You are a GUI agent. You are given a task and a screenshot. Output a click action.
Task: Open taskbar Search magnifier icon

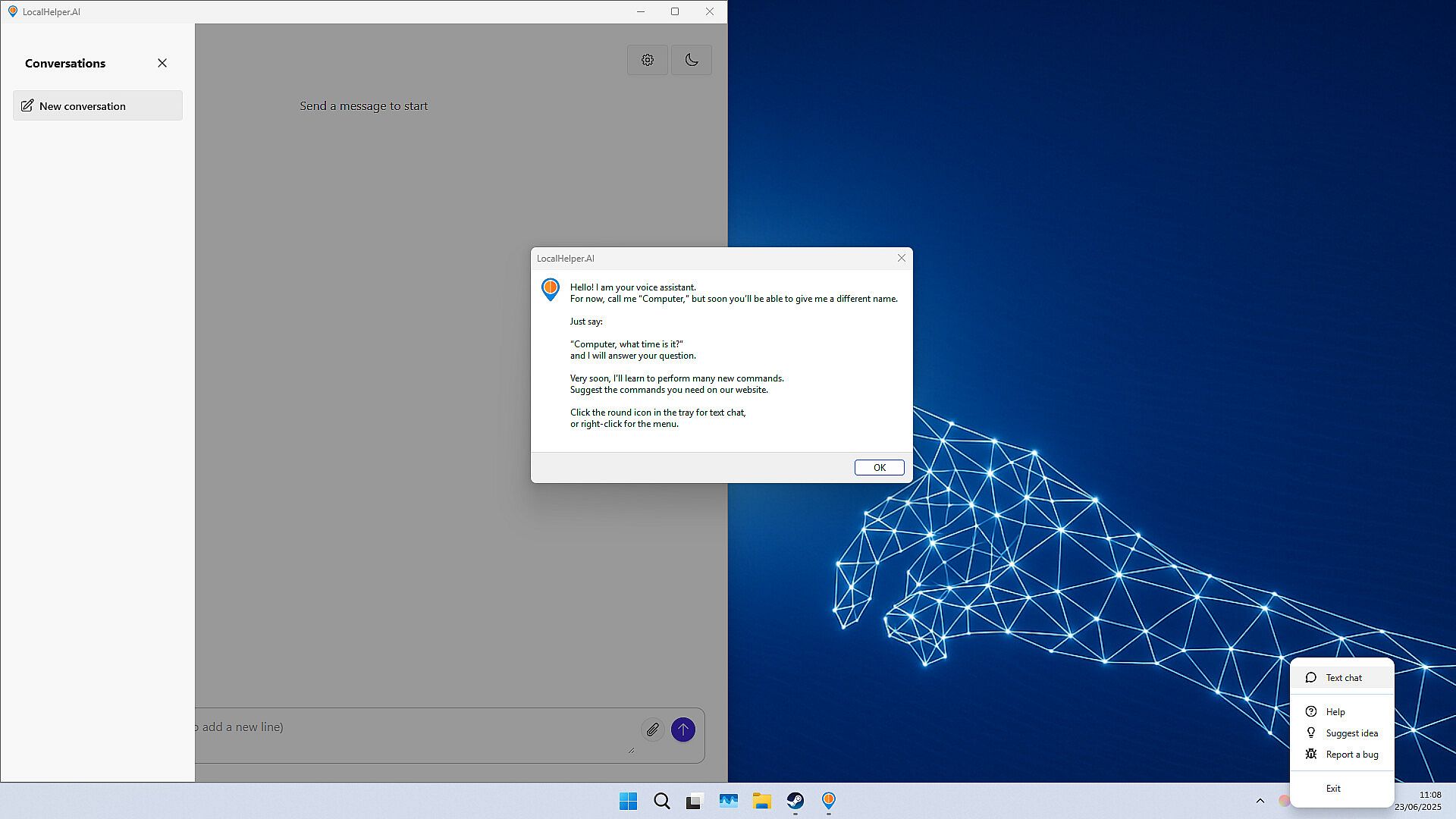tap(661, 802)
